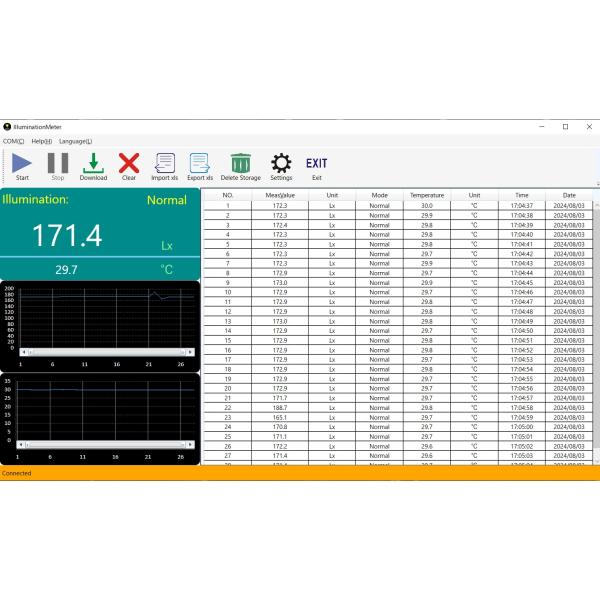Screen dimensions: 600x600
Task: Click the Import xls icon
Action: click(x=165, y=163)
